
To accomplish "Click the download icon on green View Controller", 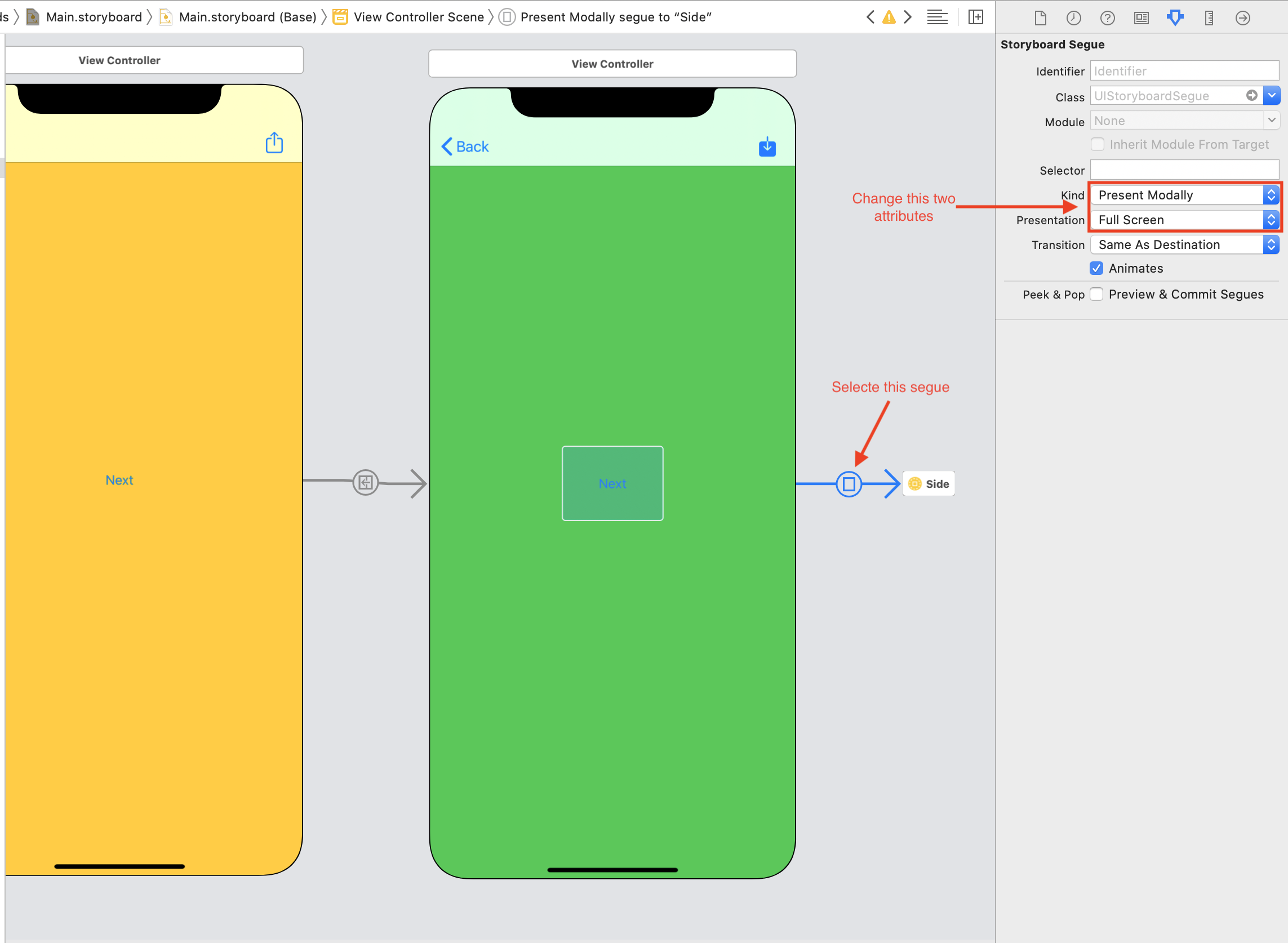I will 767,146.
